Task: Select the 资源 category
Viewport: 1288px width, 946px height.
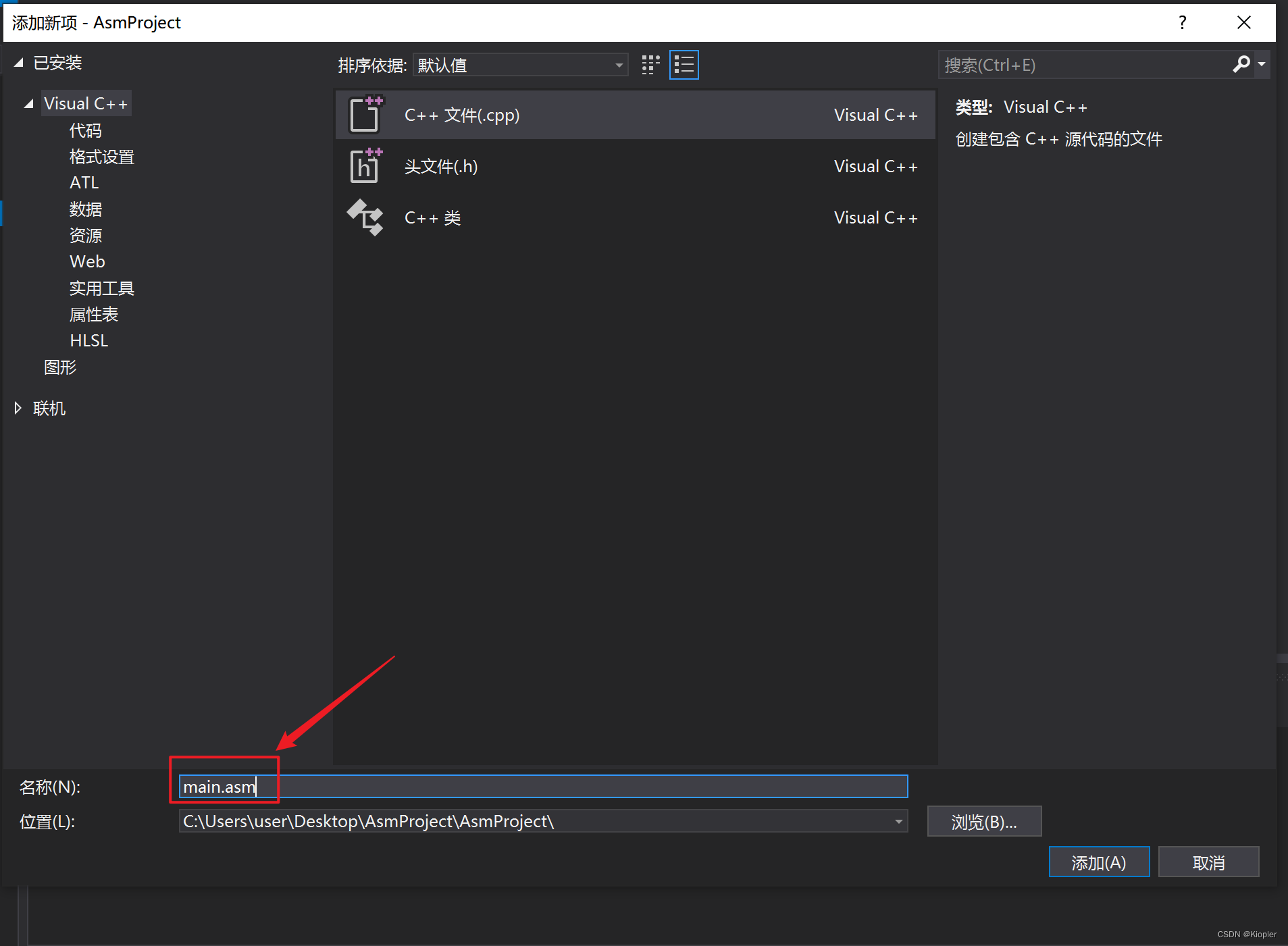Action: tap(86, 236)
